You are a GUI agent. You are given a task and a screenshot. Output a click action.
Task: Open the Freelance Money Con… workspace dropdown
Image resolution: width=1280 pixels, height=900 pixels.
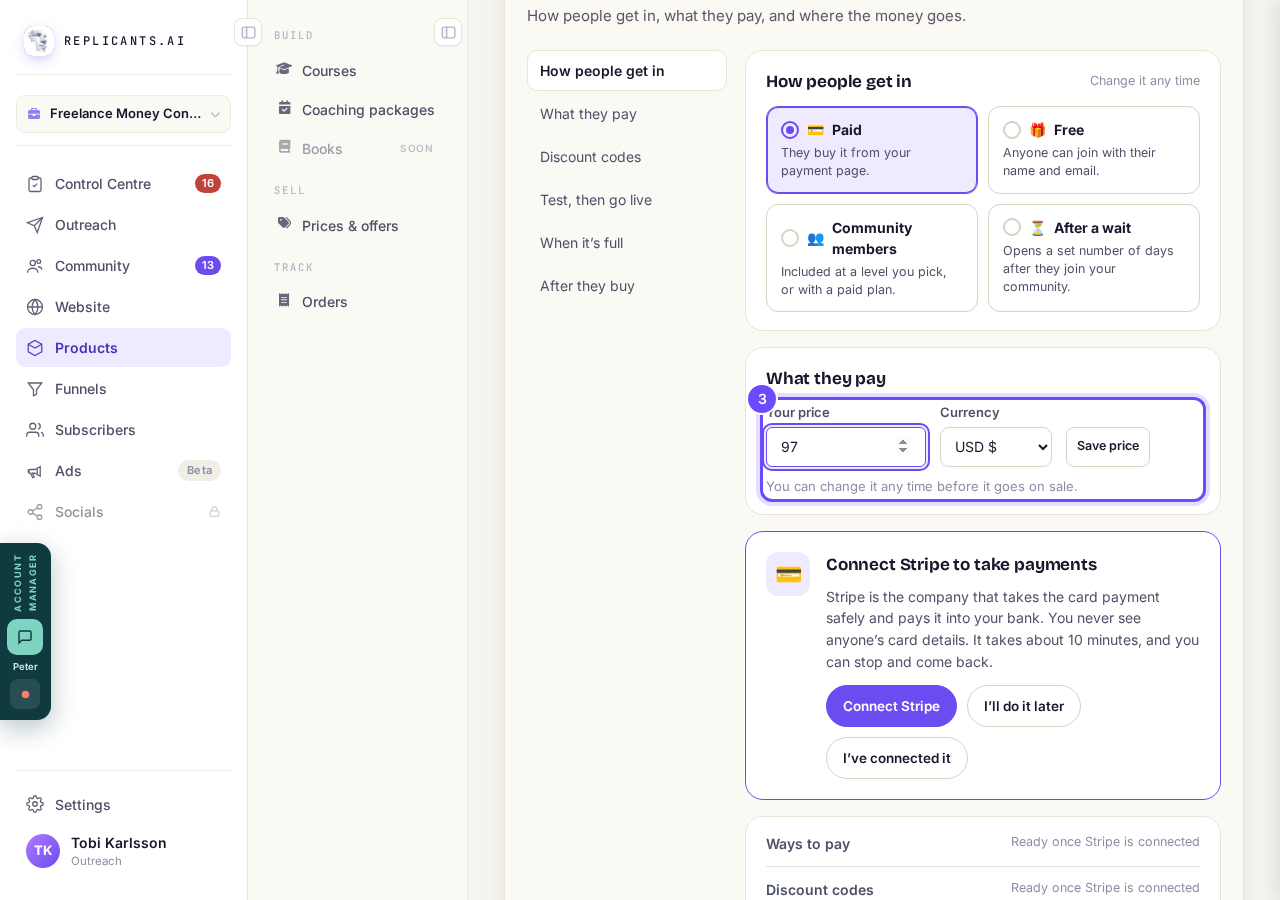(x=123, y=114)
